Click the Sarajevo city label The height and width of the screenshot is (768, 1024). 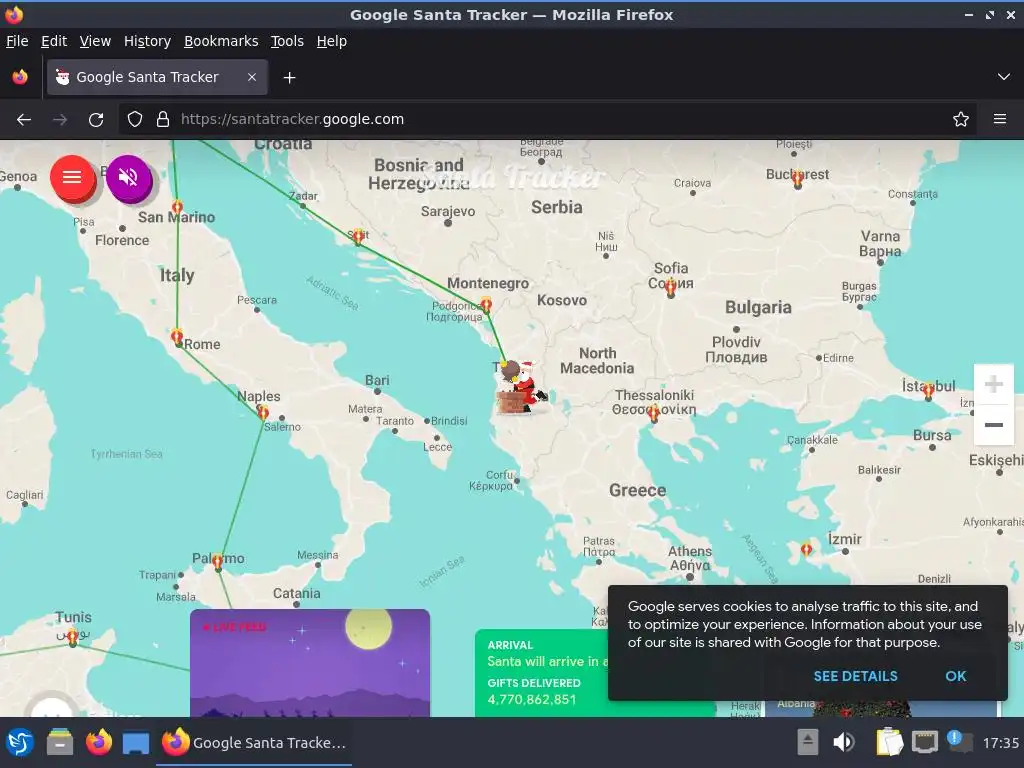[x=448, y=212]
